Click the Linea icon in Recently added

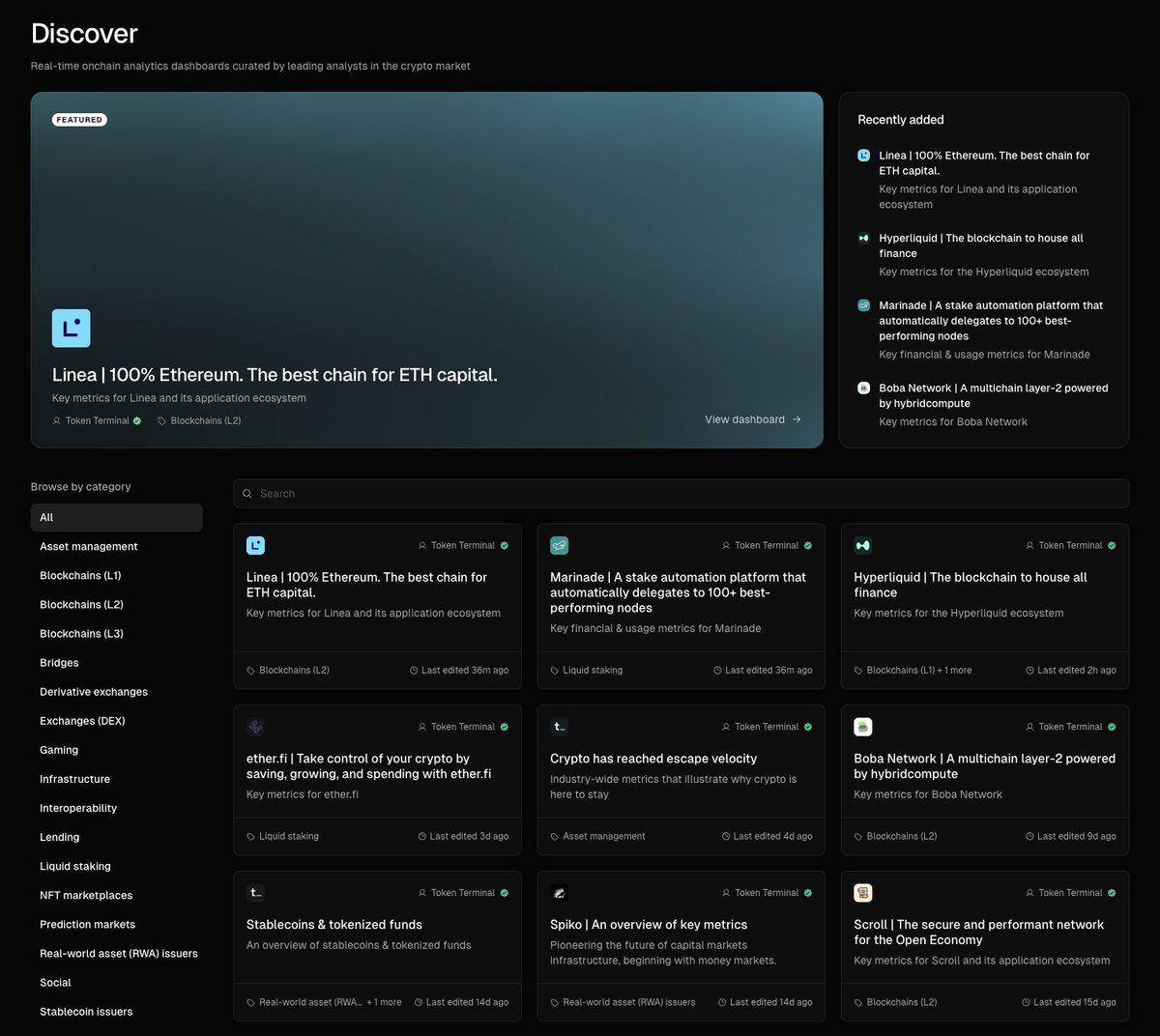[x=864, y=155]
